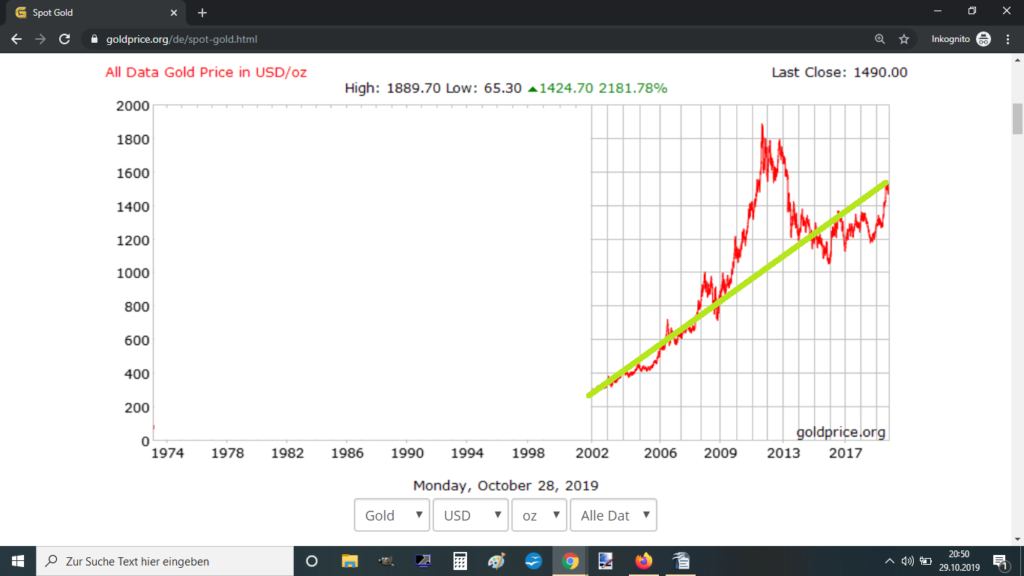Open the Alle Dat time range dropdown
Image resolution: width=1024 pixels, height=576 pixels.
613,515
